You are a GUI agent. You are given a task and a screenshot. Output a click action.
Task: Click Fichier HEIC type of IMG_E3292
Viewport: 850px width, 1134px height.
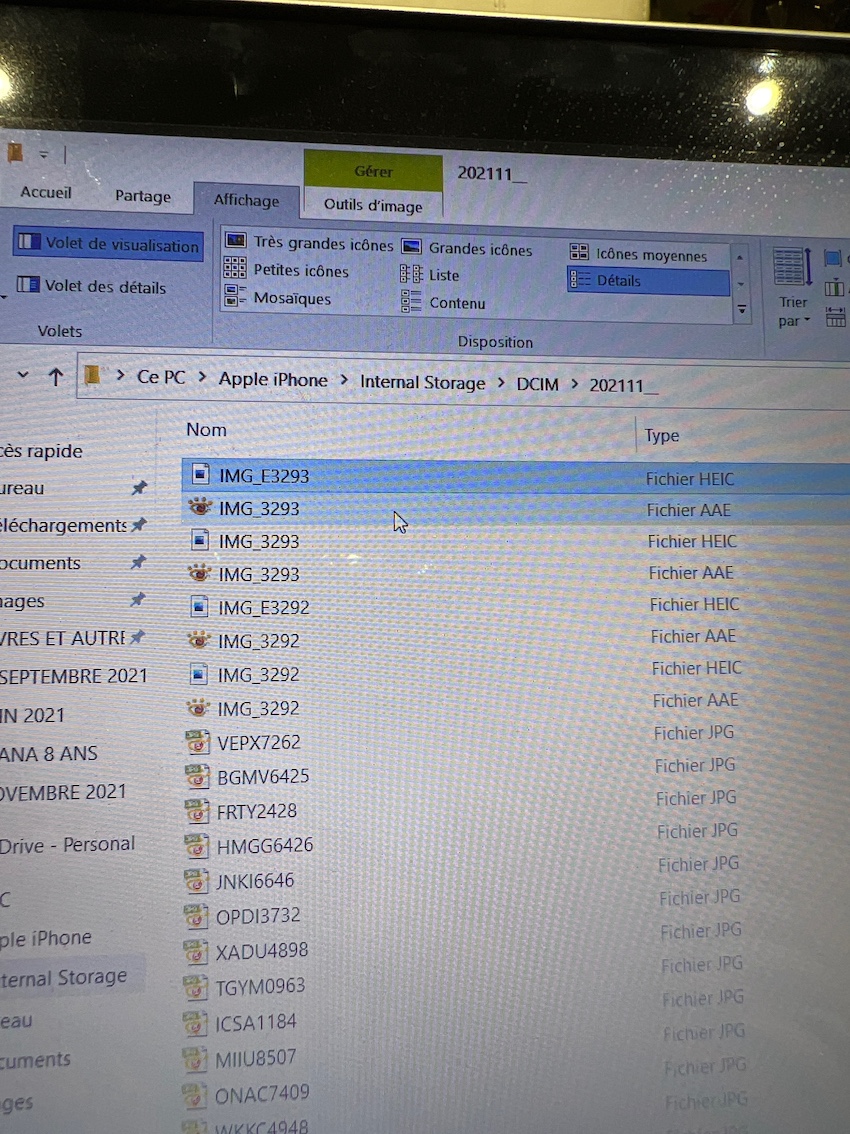[x=694, y=604]
